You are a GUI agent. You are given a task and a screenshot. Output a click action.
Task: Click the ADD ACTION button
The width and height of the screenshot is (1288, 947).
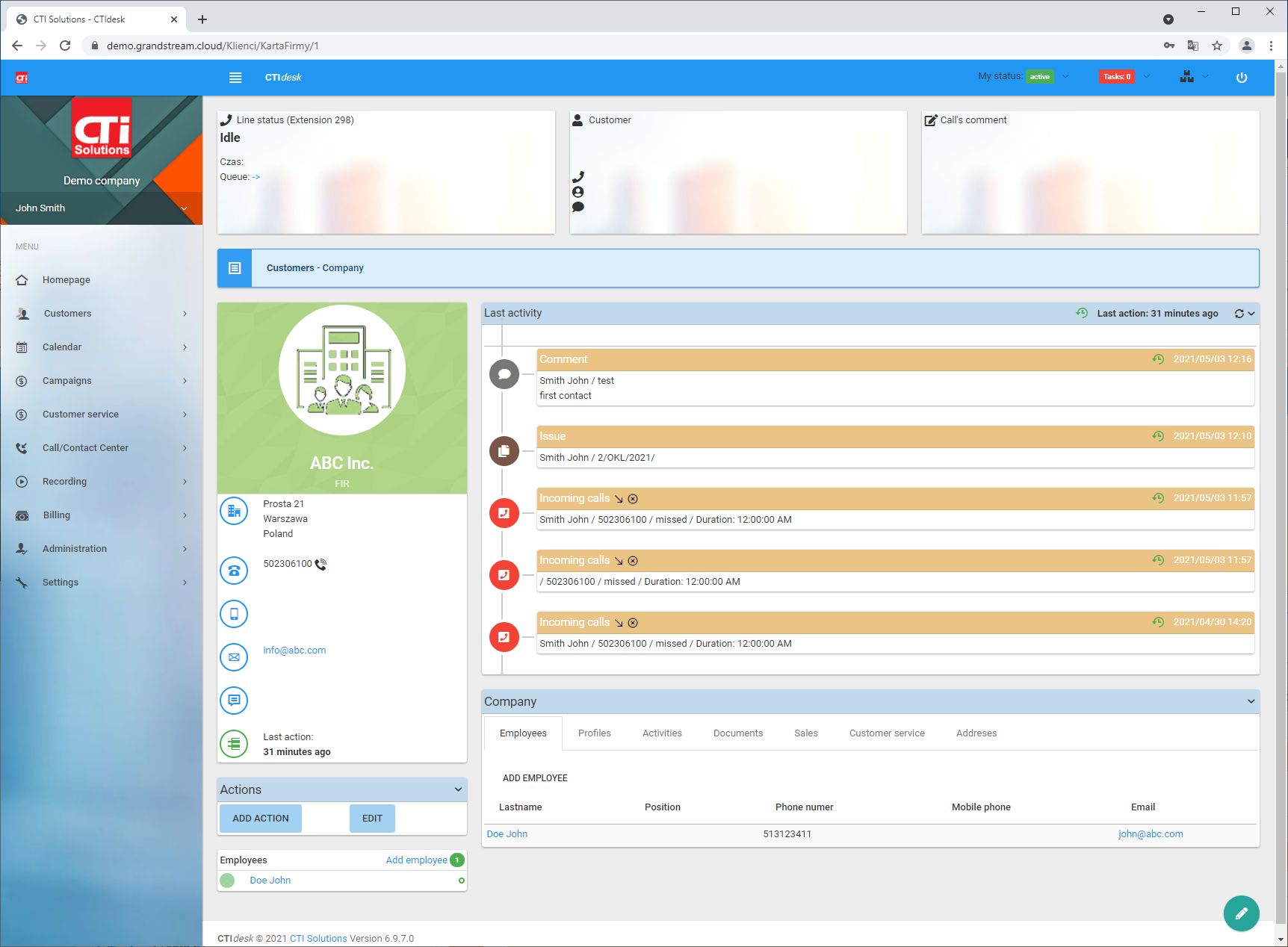261,819
